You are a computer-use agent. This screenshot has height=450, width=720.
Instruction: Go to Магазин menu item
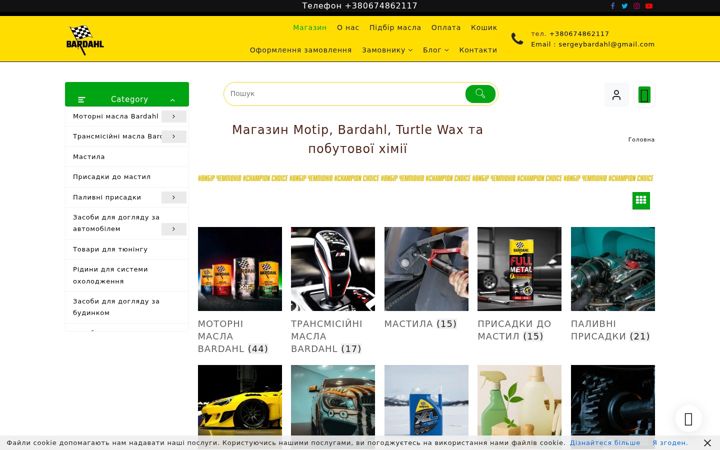pyautogui.click(x=309, y=28)
